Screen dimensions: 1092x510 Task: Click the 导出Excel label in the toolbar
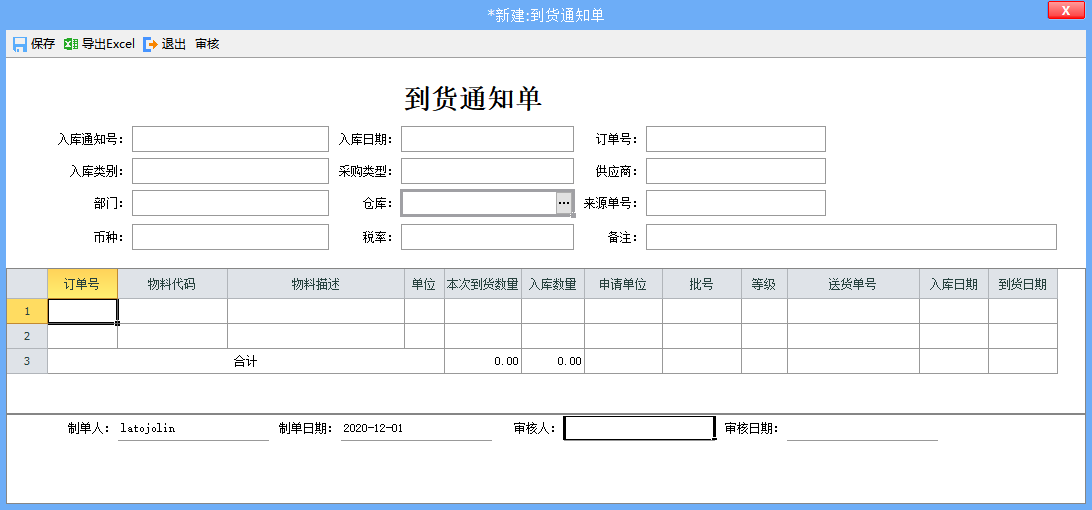click(x=109, y=44)
